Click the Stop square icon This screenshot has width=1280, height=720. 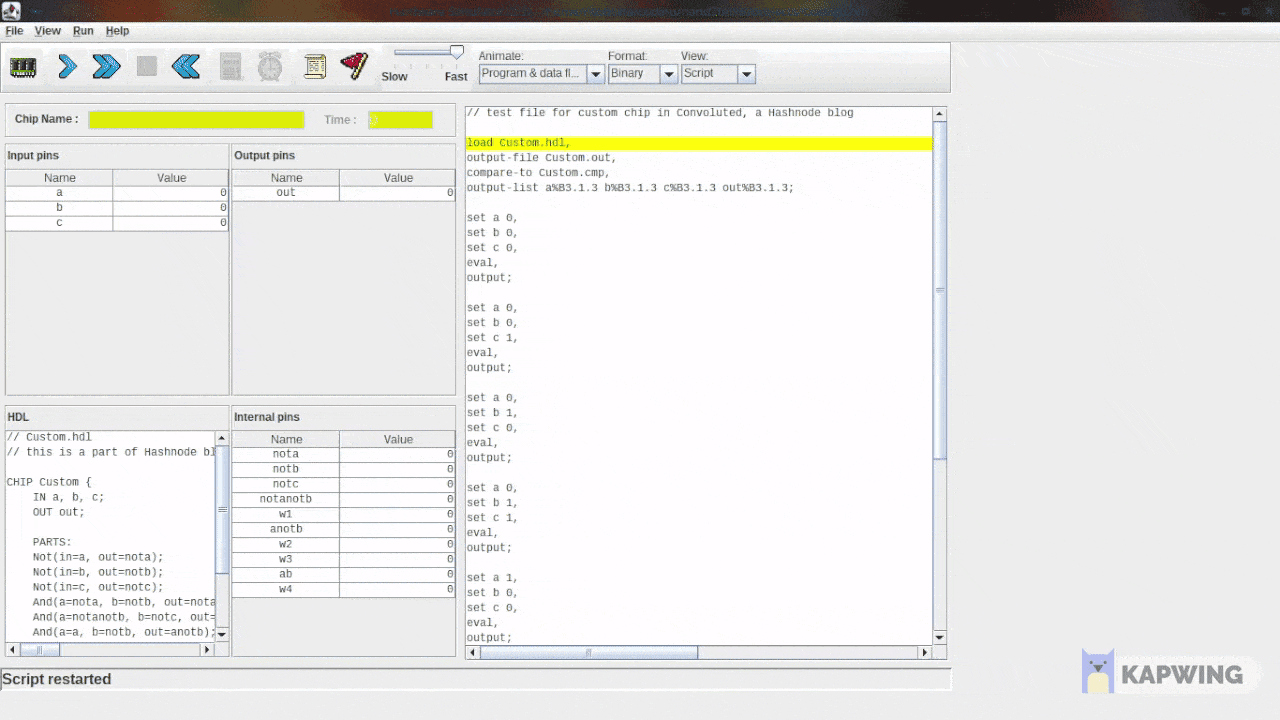[147, 67]
